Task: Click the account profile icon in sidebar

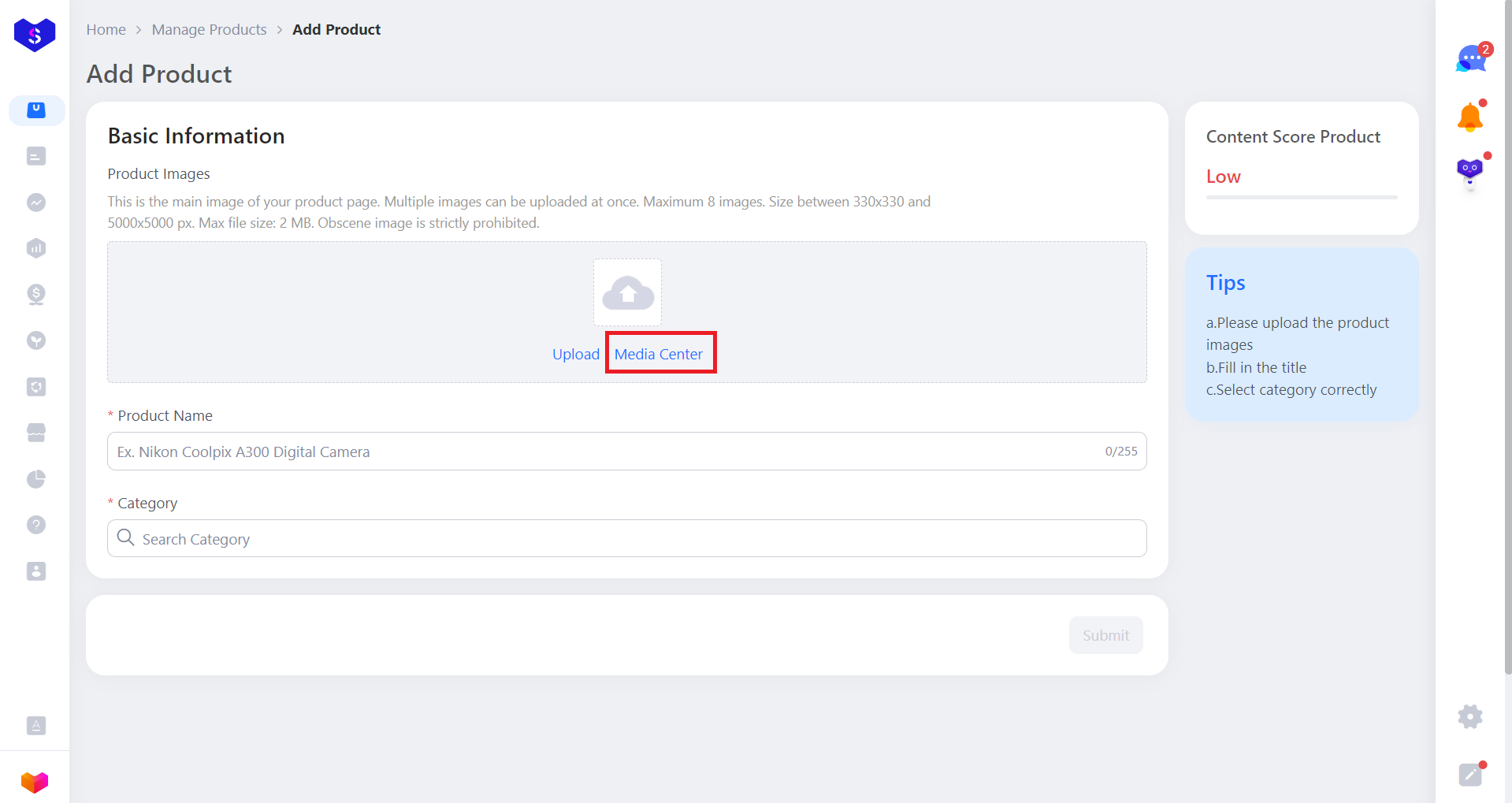Action: [x=35, y=571]
